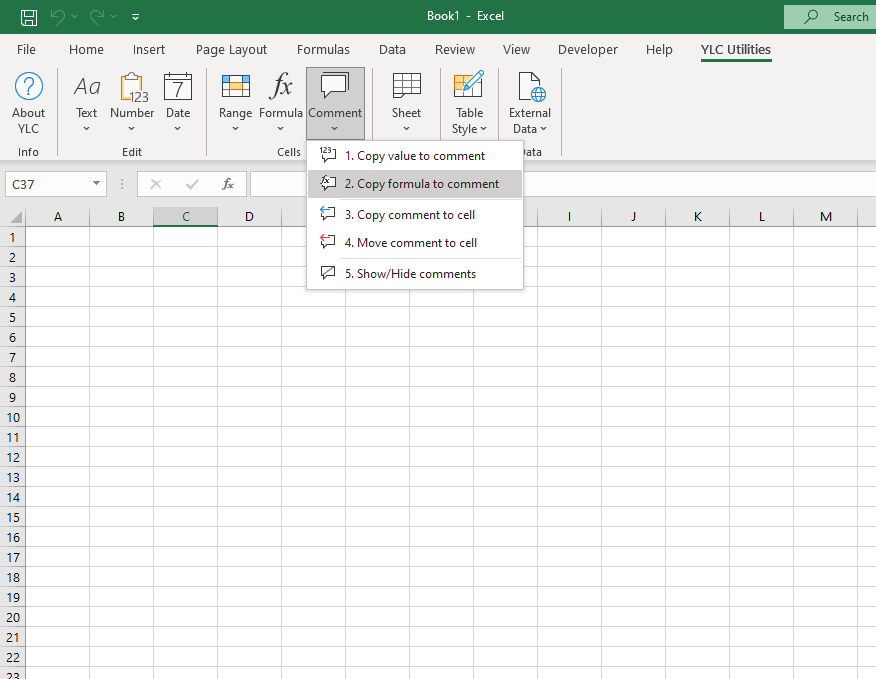Viewport: 876px width, 679px height.
Task: Choose Copy value to comment
Action: pos(414,156)
